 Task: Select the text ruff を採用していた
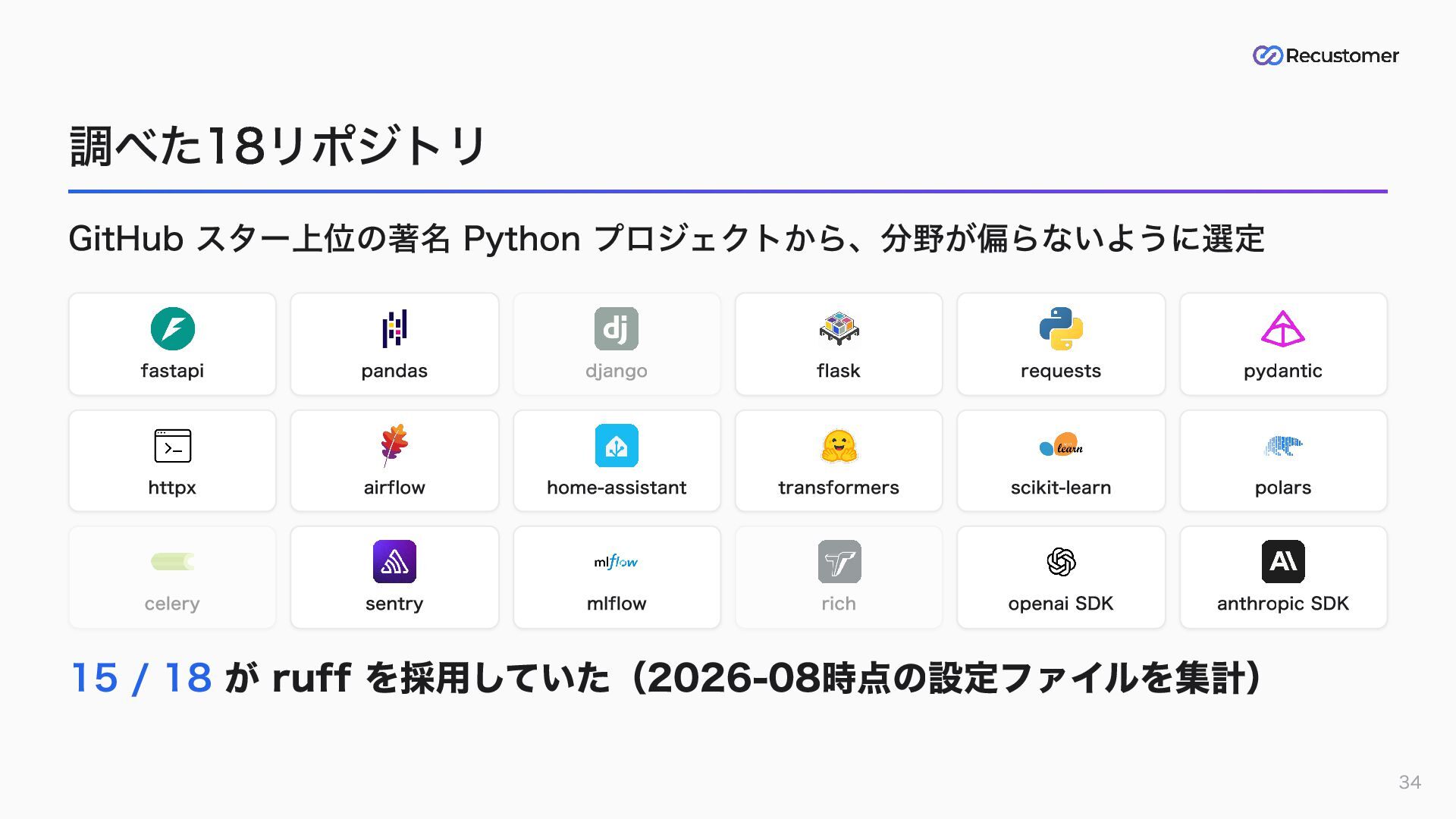[x=441, y=677]
